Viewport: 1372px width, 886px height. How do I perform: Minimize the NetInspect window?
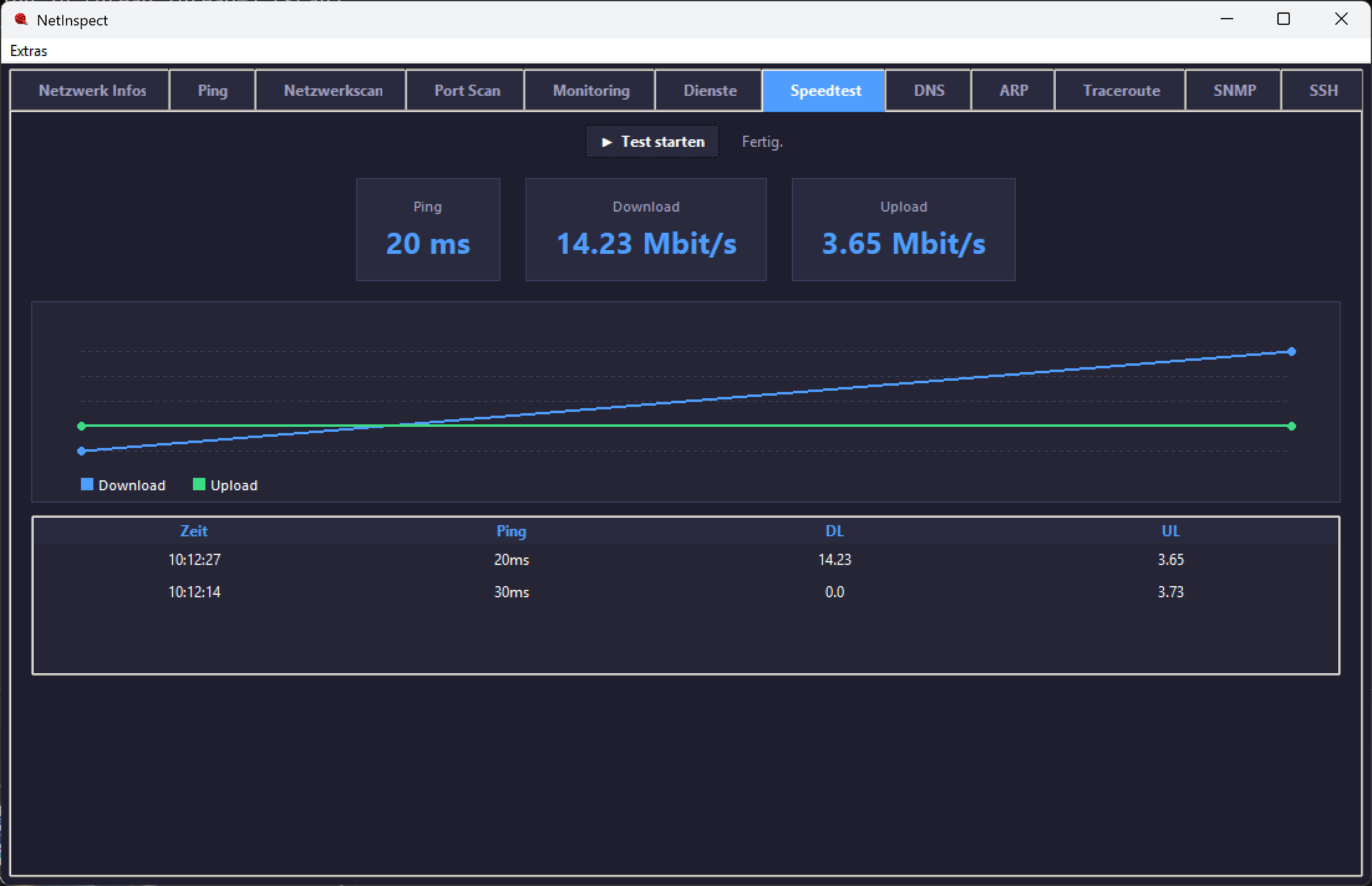[x=1227, y=19]
